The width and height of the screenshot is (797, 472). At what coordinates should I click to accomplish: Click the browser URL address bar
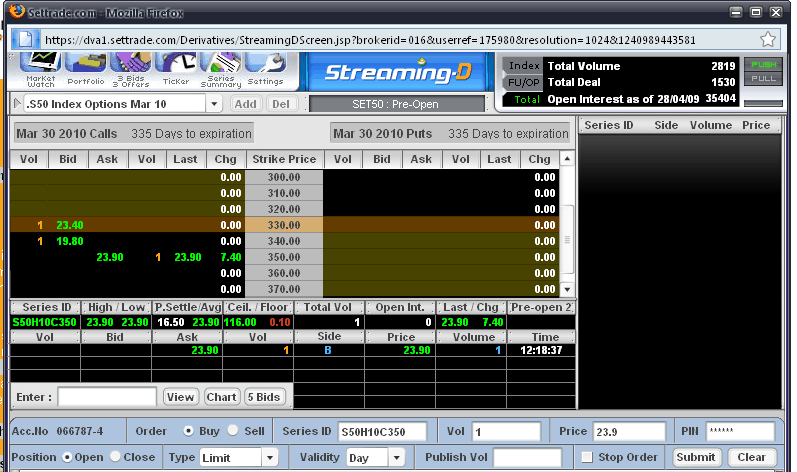[x=396, y=40]
